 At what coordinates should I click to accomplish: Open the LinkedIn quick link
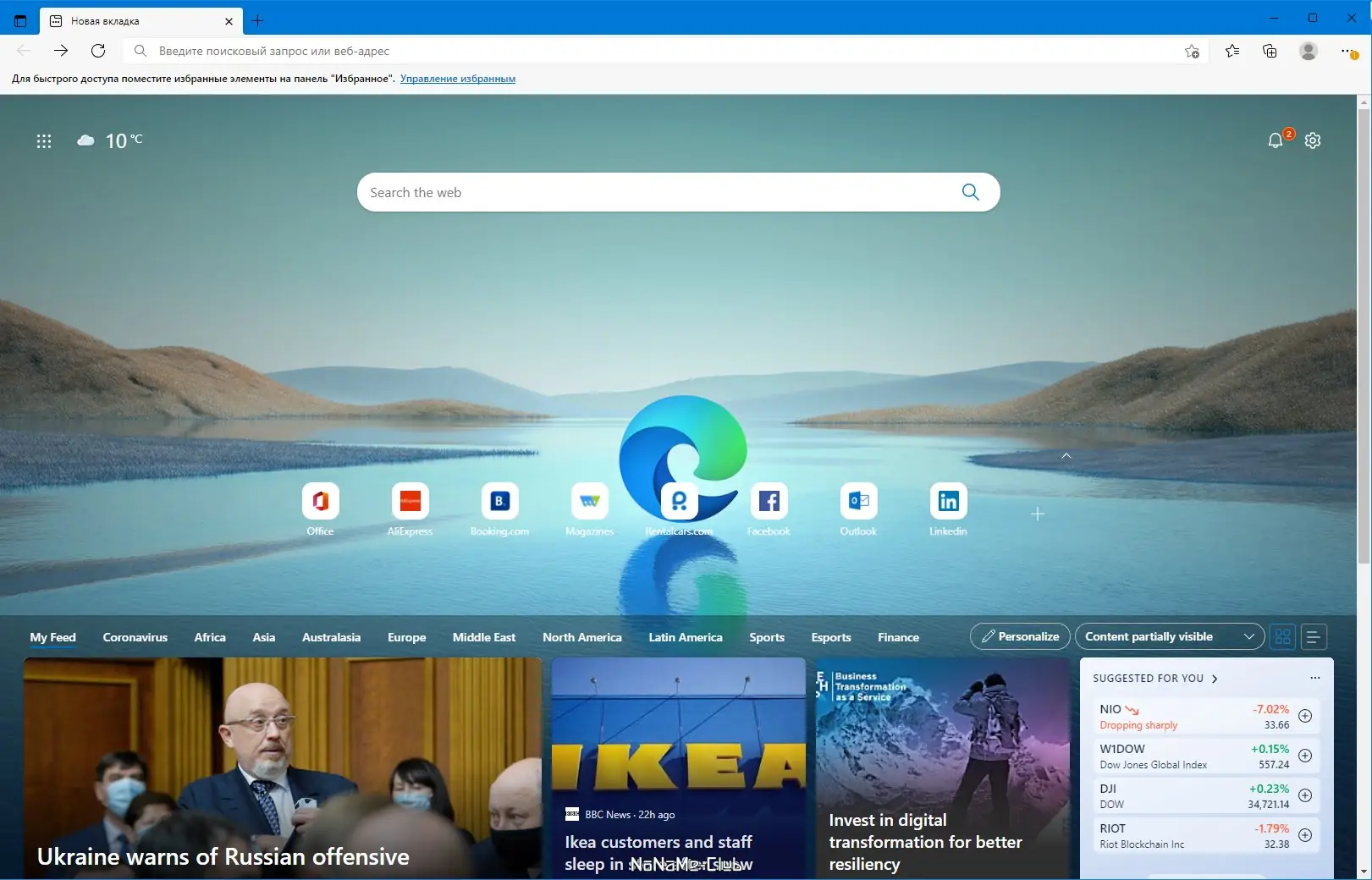click(x=948, y=509)
